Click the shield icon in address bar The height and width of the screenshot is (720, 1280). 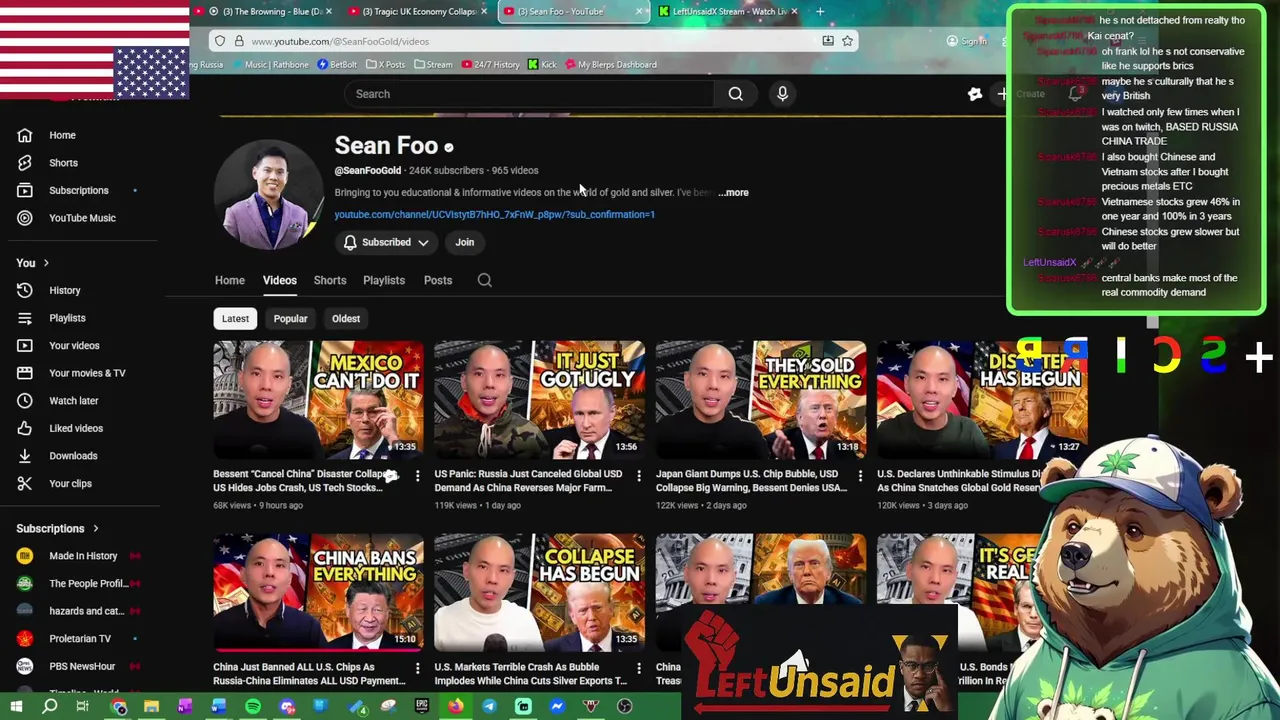(x=219, y=41)
